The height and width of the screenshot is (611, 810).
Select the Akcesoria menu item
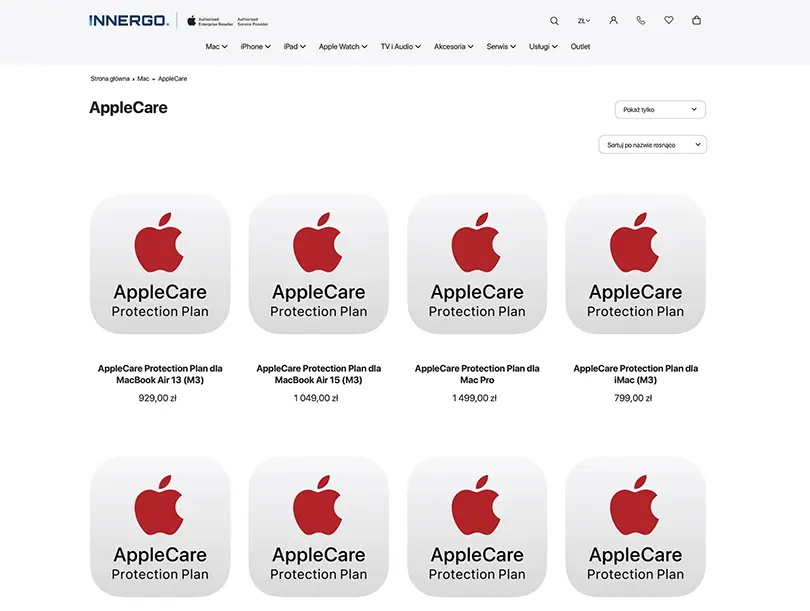[x=452, y=46]
